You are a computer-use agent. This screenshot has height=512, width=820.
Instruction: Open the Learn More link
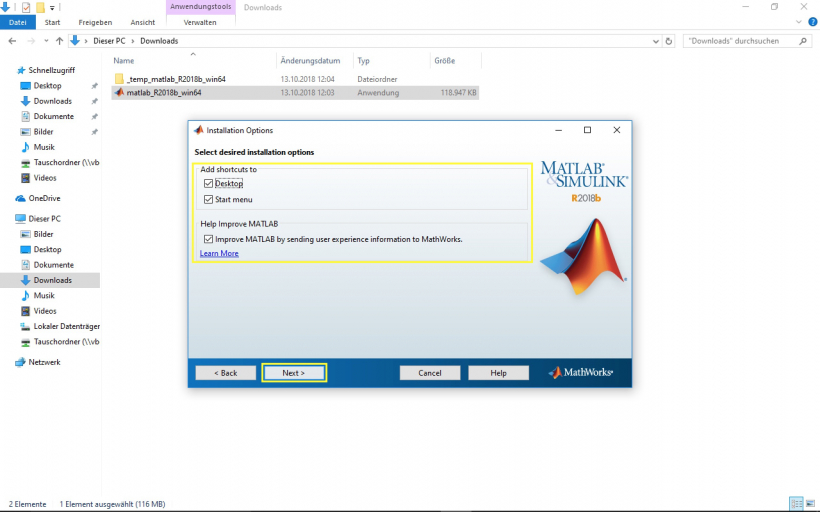click(x=219, y=254)
